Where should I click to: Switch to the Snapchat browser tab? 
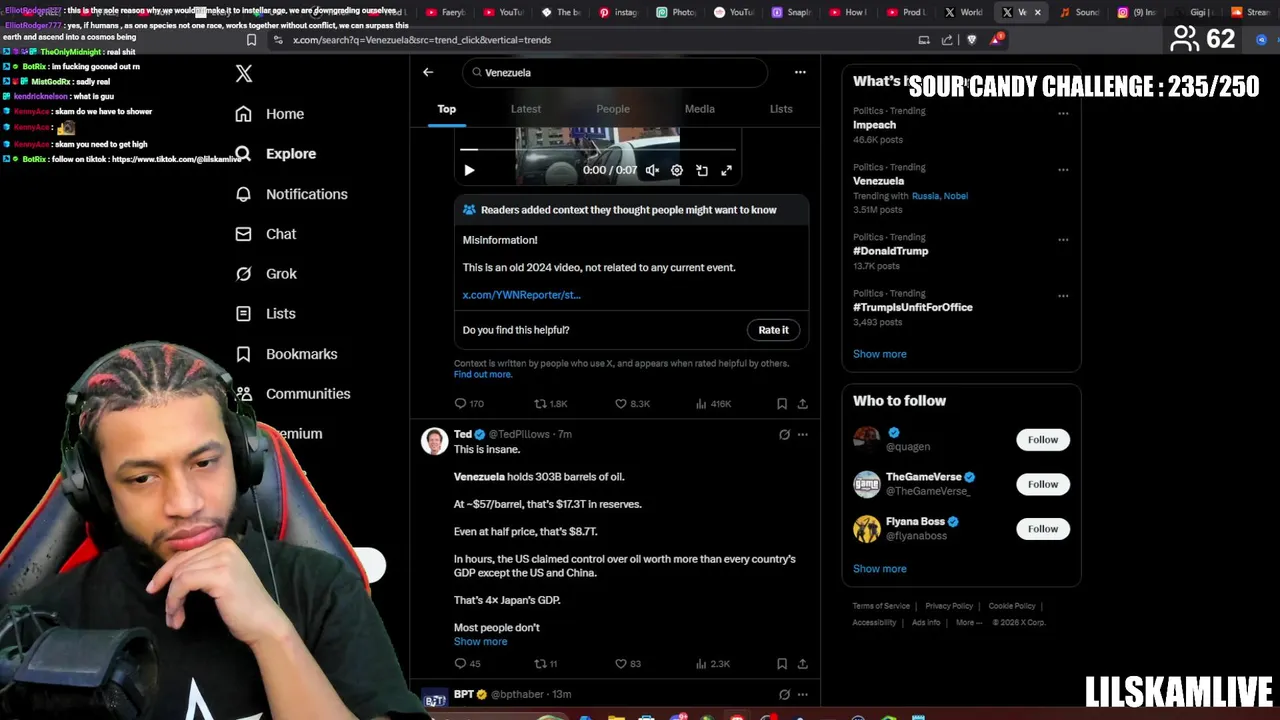pos(791,12)
